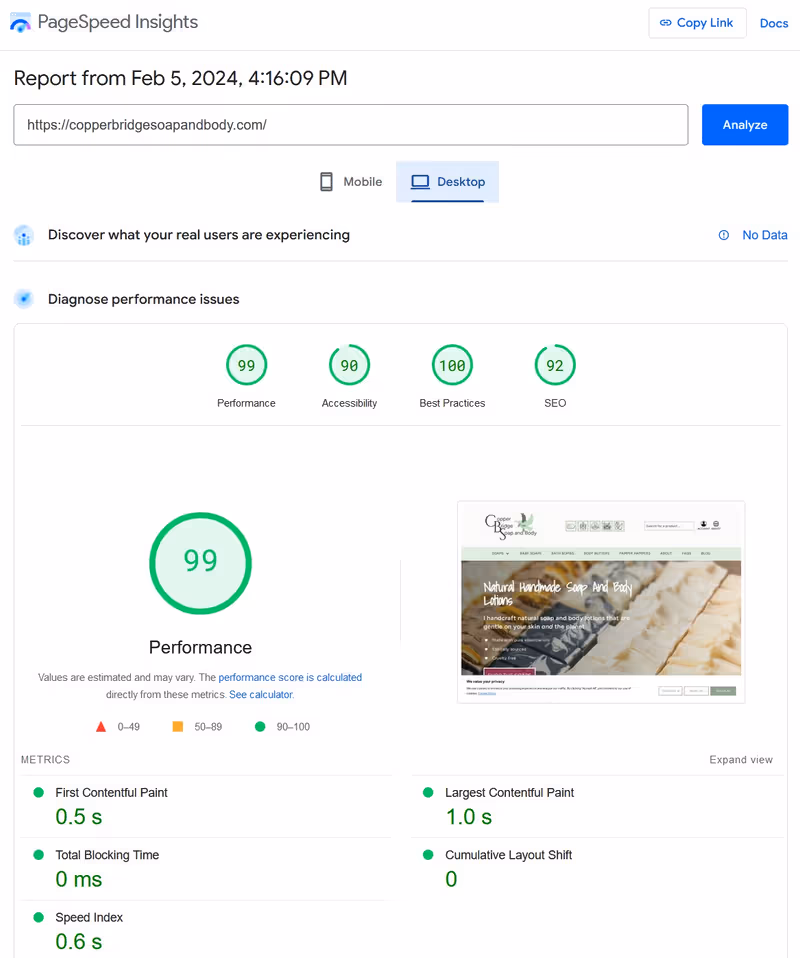Click the Diagnose performance issues icon

pos(24,299)
